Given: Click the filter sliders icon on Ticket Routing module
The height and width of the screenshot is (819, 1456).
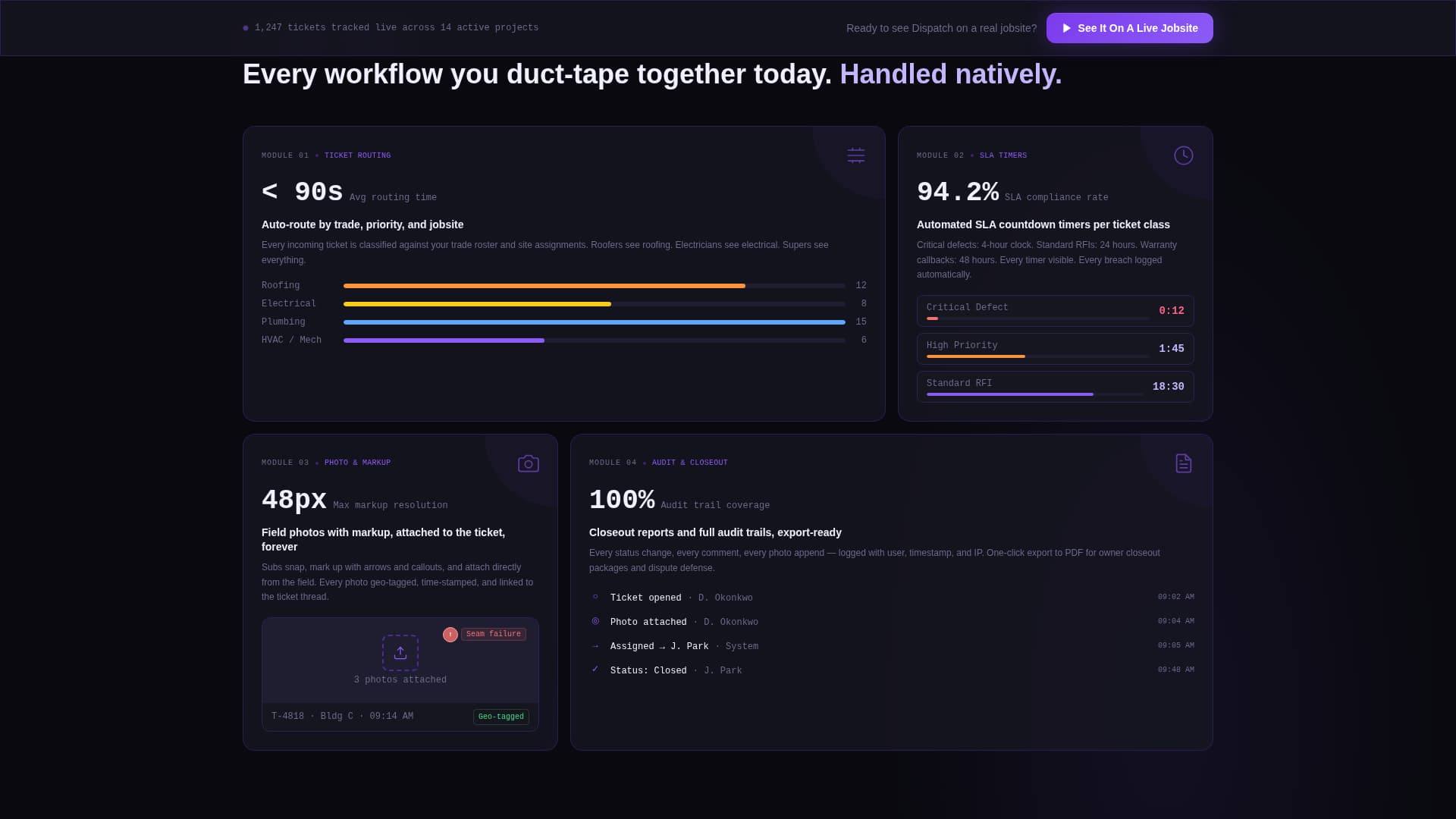Looking at the screenshot, I should (x=855, y=155).
